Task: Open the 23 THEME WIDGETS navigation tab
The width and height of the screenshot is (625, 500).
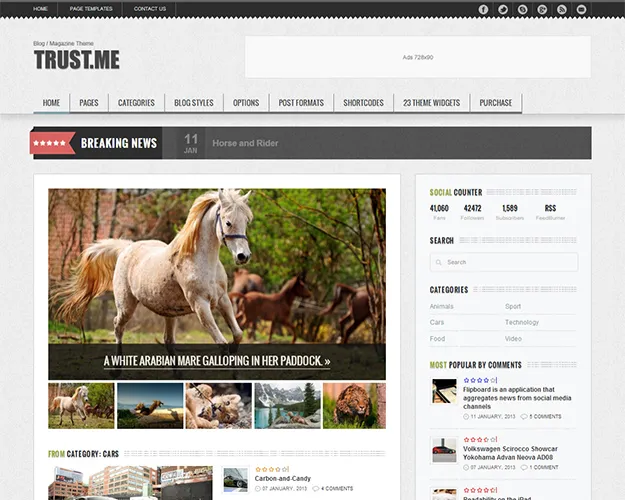Action: [x=432, y=103]
